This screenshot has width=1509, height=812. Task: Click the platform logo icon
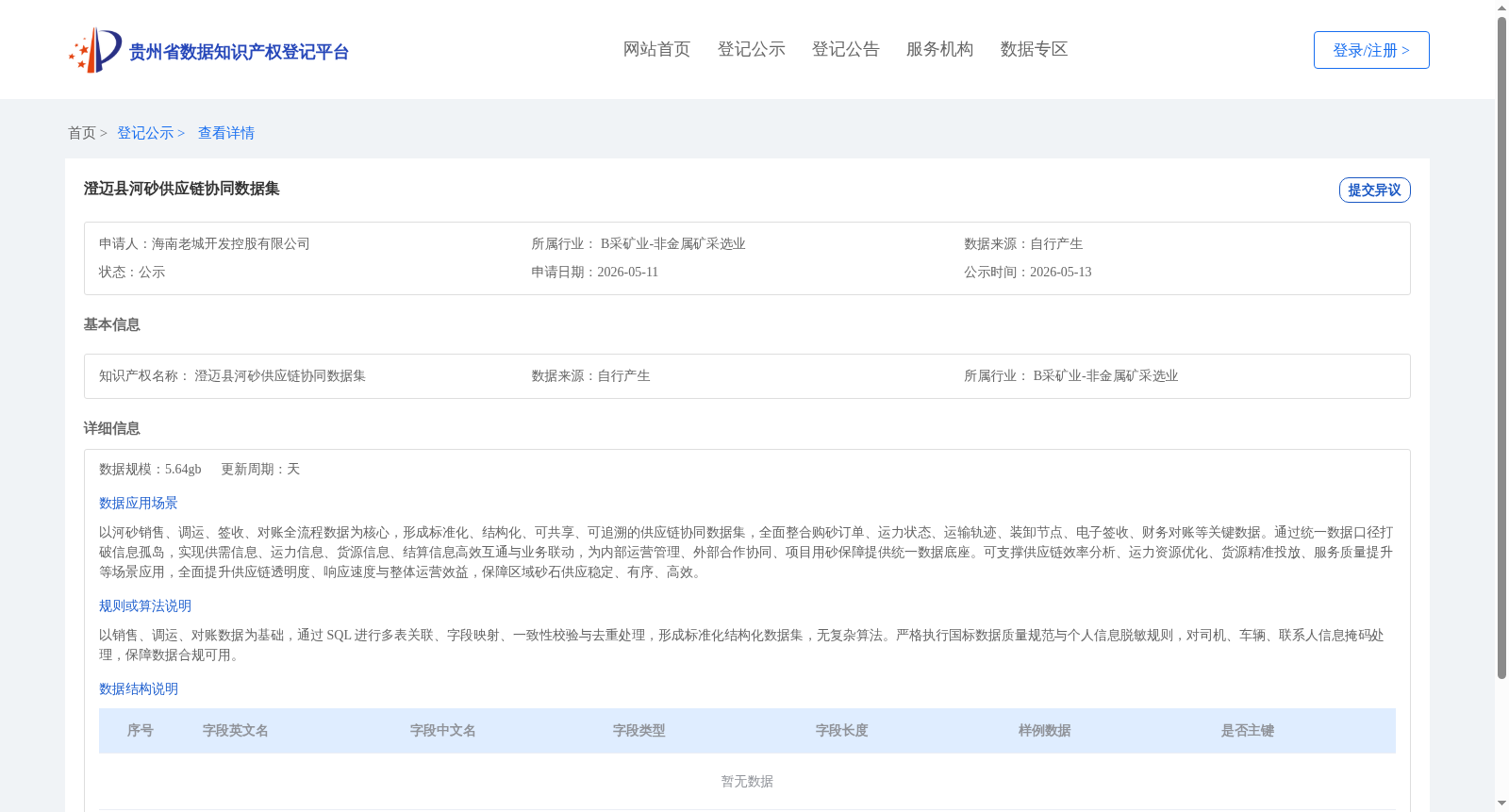(x=95, y=50)
